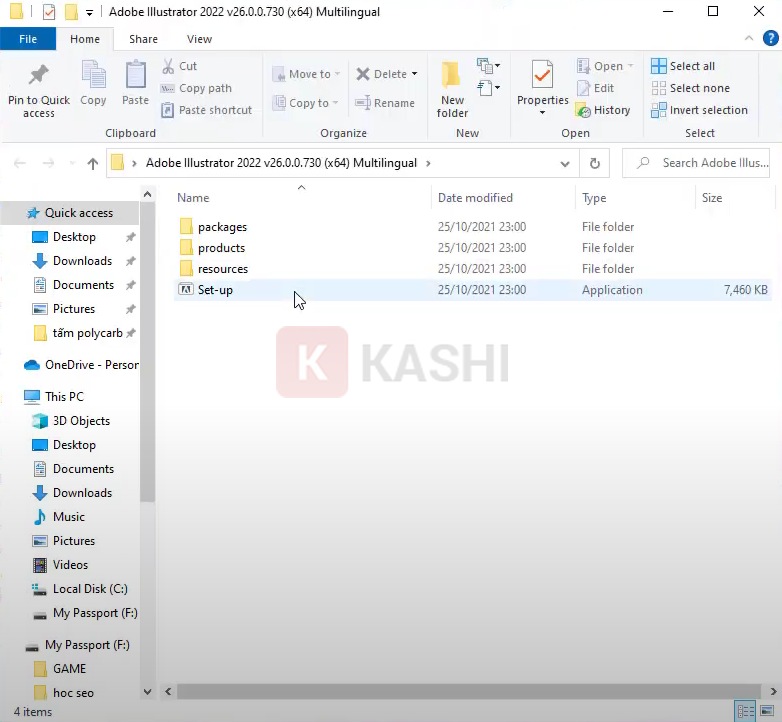Switch to the Share ribbon tab

click(x=144, y=39)
